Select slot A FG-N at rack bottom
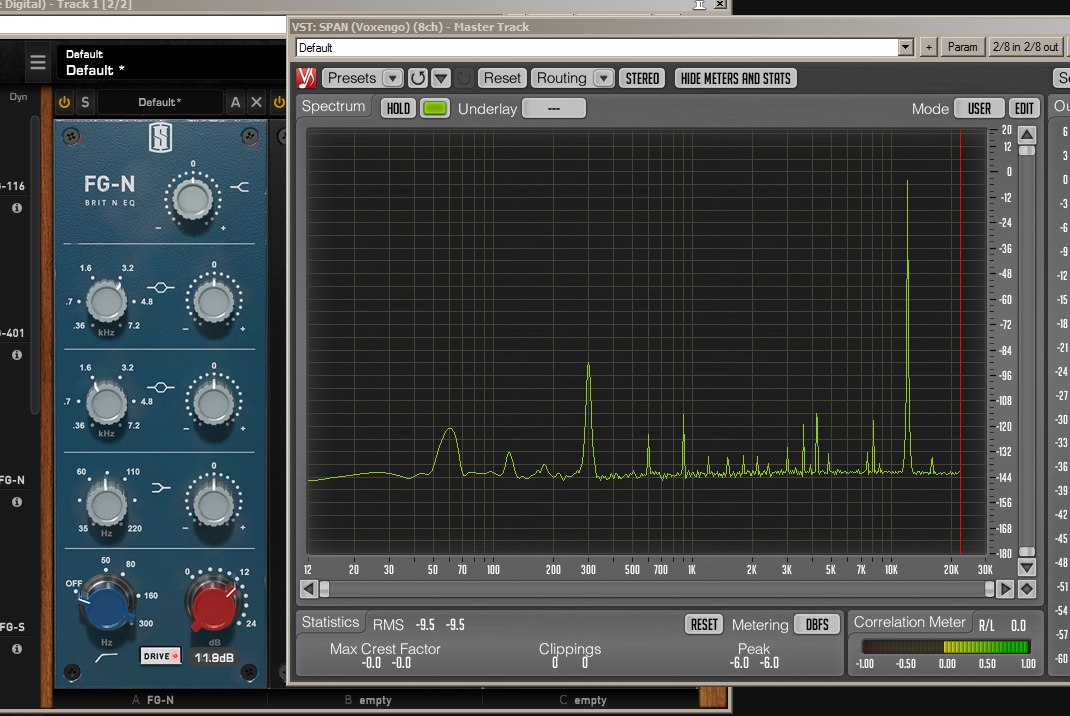This screenshot has width=1070, height=716. point(153,700)
